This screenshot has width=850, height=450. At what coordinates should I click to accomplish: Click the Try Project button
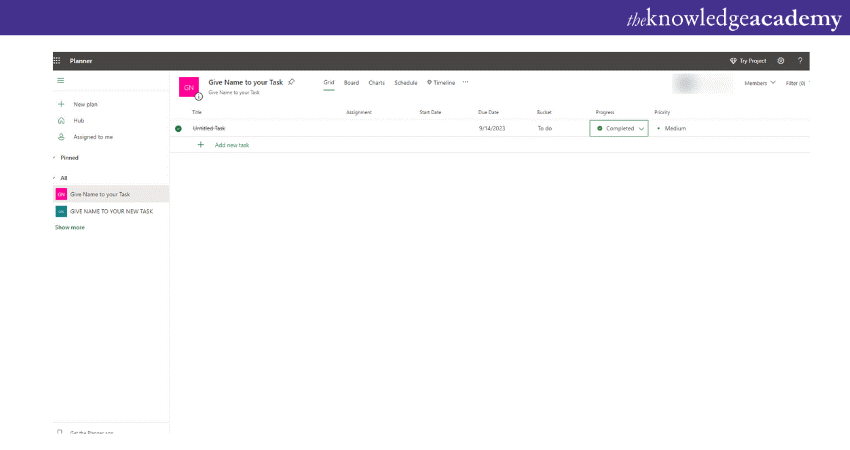coord(748,61)
